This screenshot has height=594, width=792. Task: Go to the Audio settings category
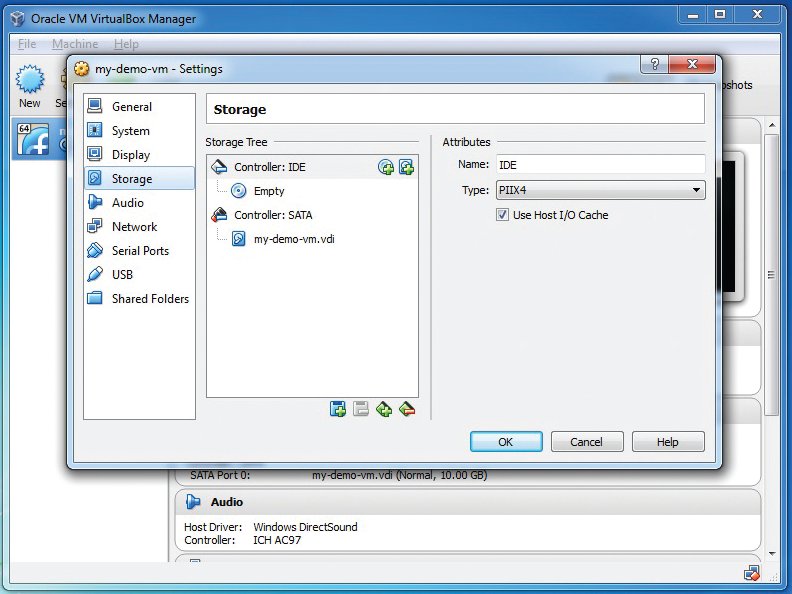click(x=128, y=203)
